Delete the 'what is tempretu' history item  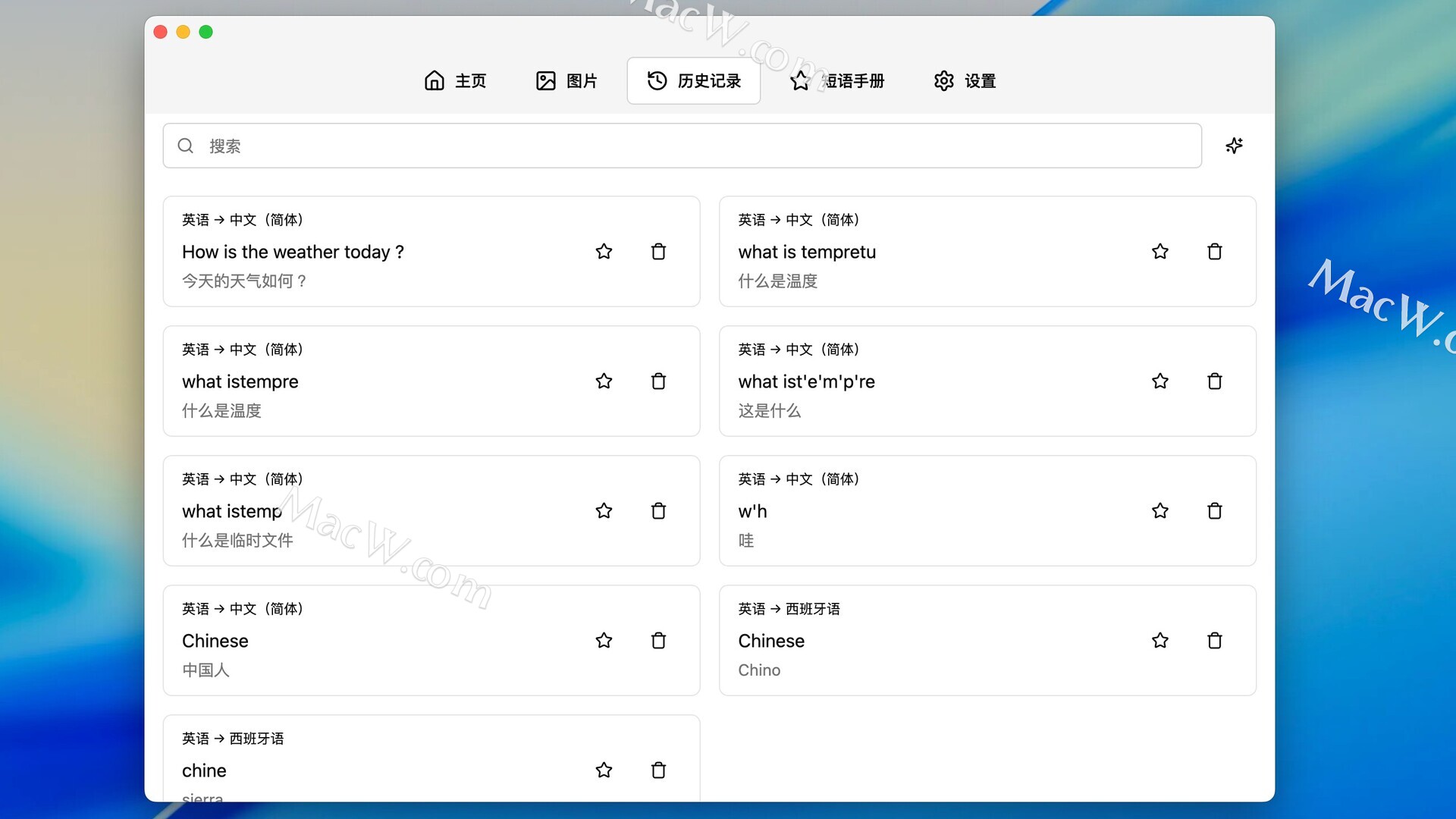click(1214, 252)
